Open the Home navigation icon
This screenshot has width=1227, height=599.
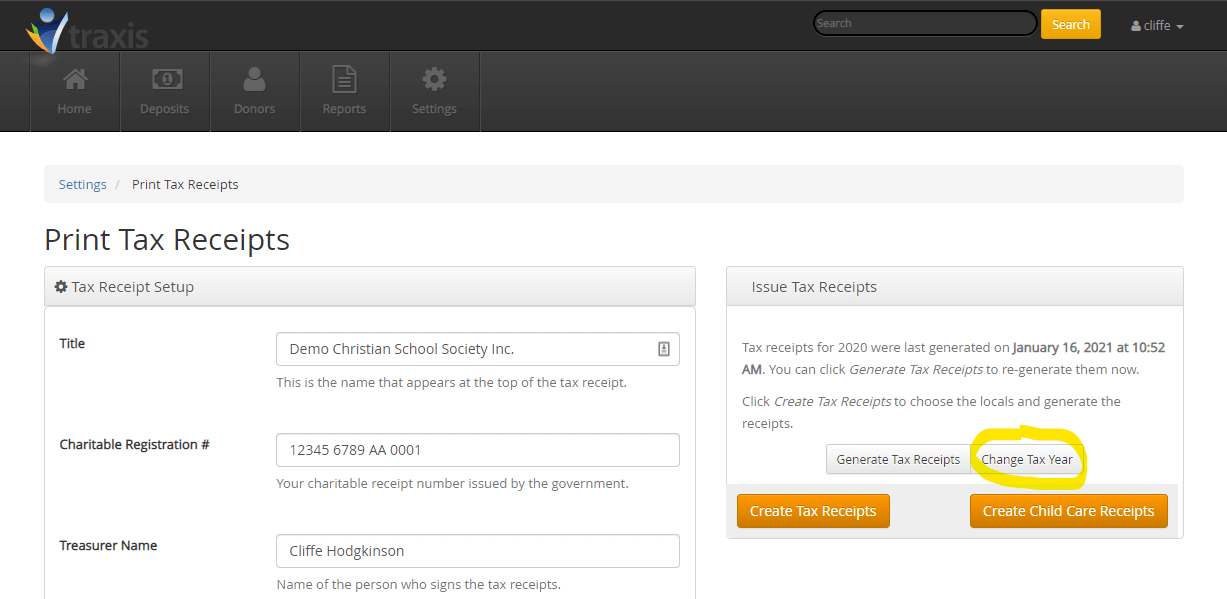pos(74,79)
